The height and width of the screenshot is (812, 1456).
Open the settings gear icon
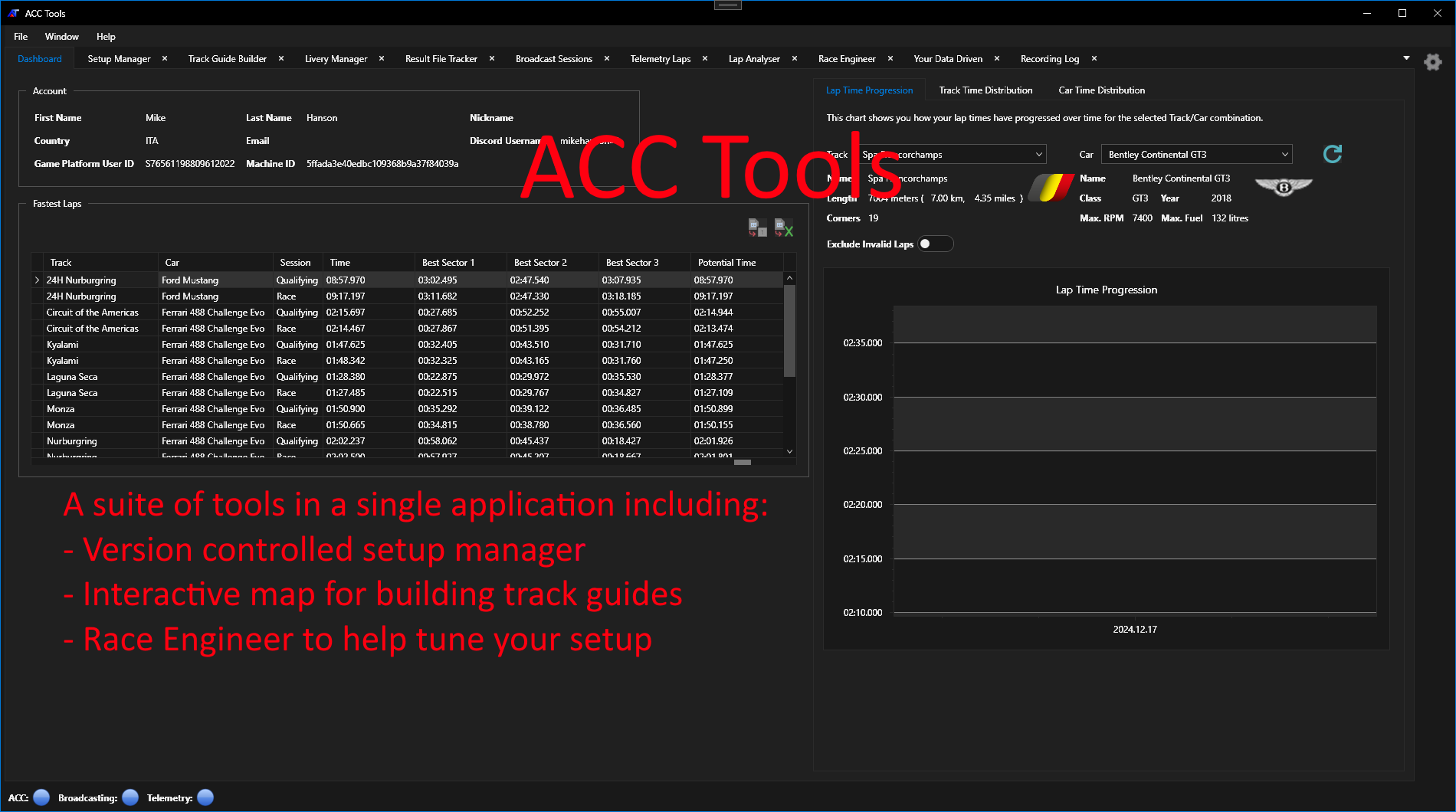[x=1432, y=62]
